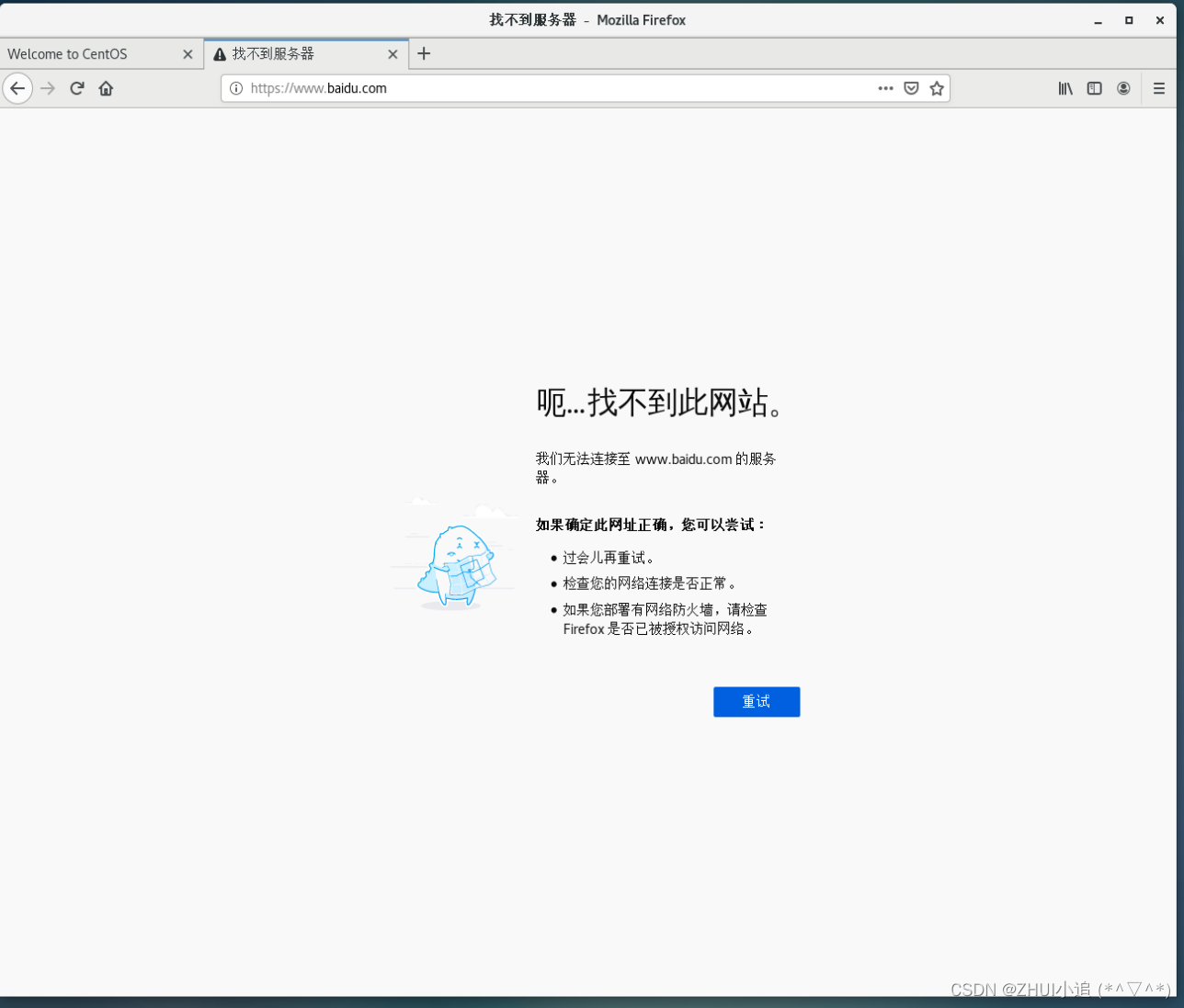This screenshot has height=1008, width=1184.
Task: Open the Firefox home page
Action: coord(106,88)
